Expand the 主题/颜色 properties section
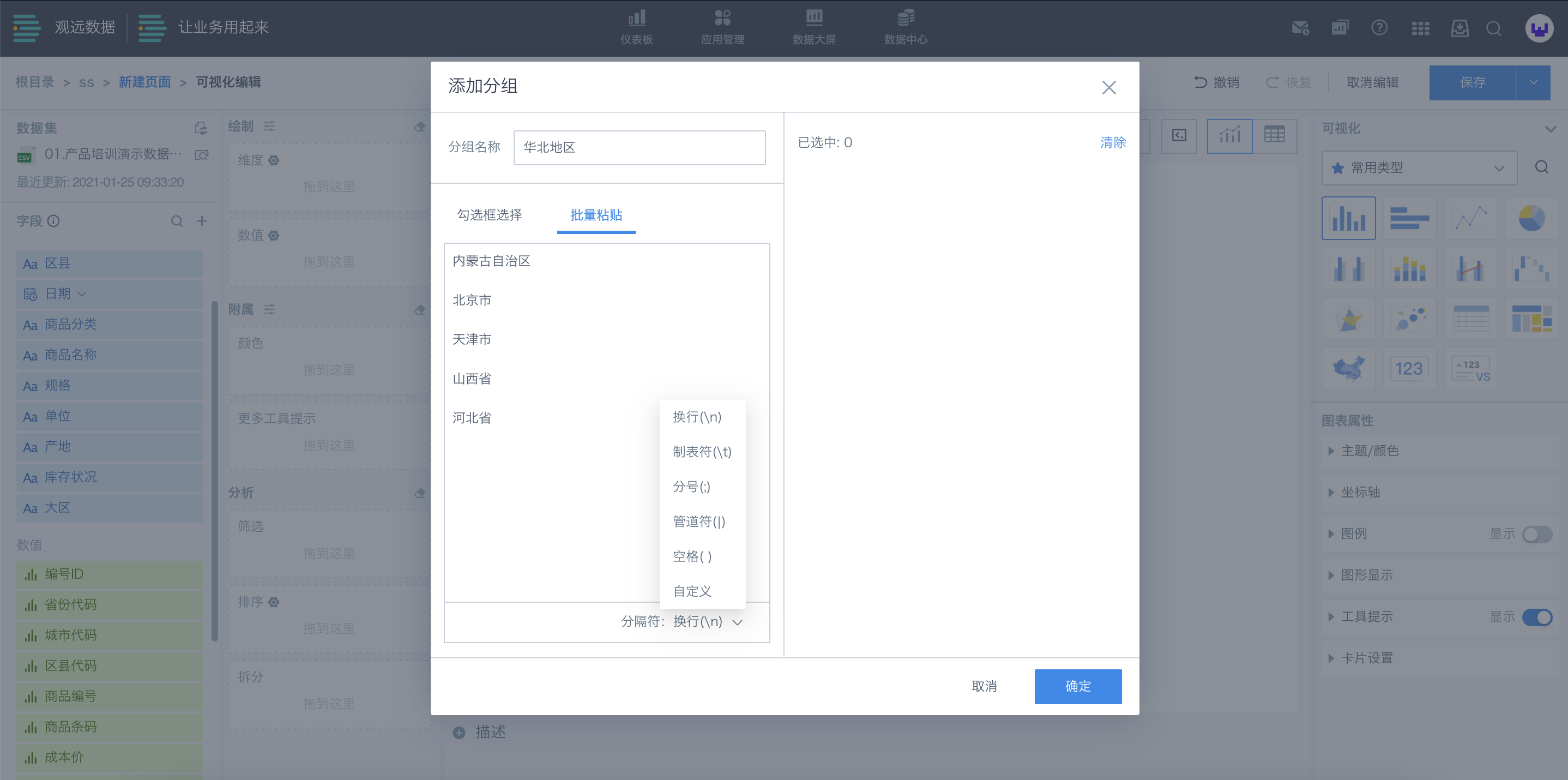The width and height of the screenshot is (1568, 780). point(1370,451)
